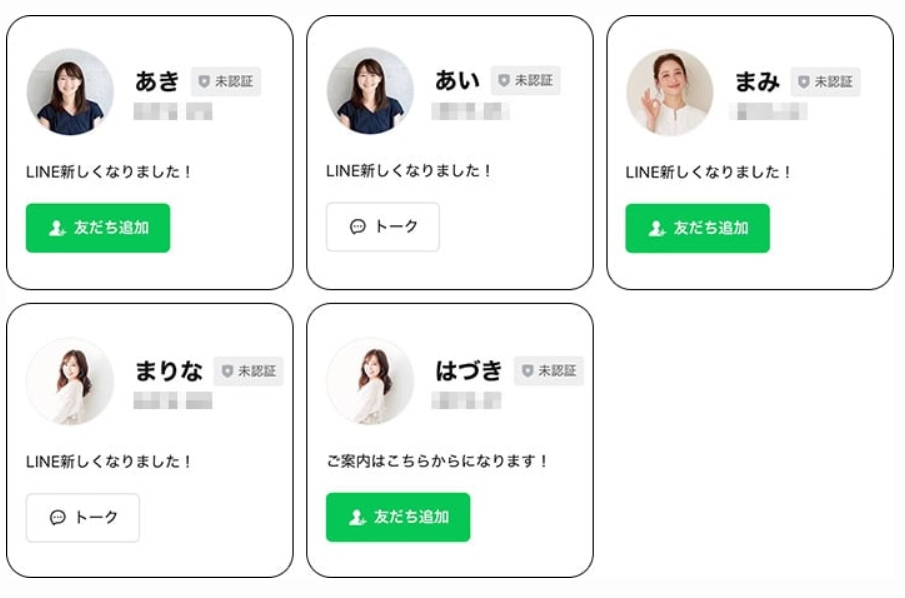This screenshot has height=598, width=905.
Task: Open あき's profile card
Action: (x=150, y=150)
